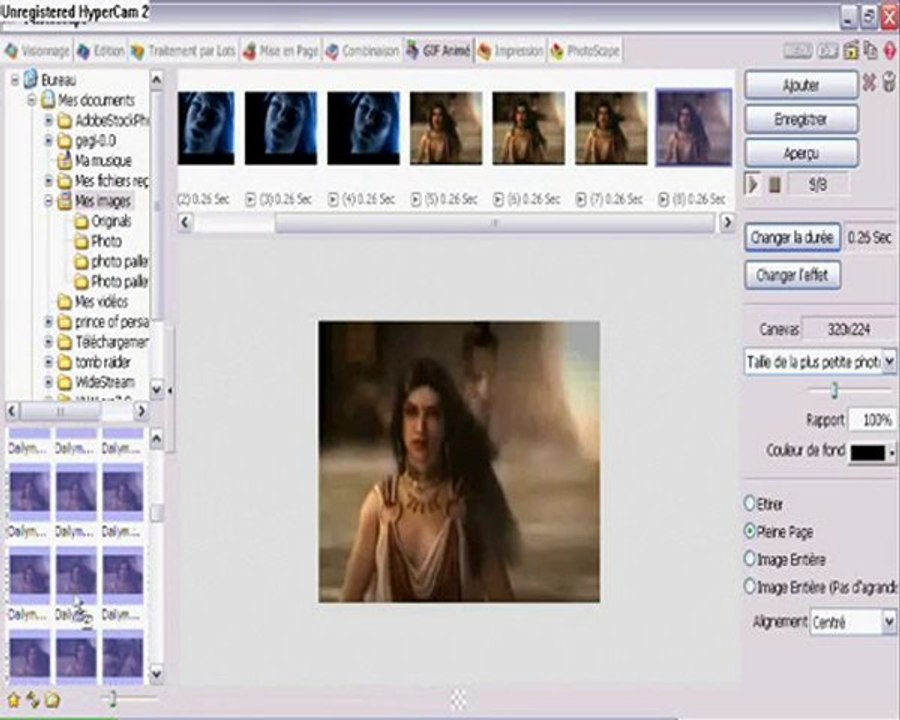Select the Etirer radio option
Image resolution: width=900 pixels, height=720 pixels.
coord(749,504)
